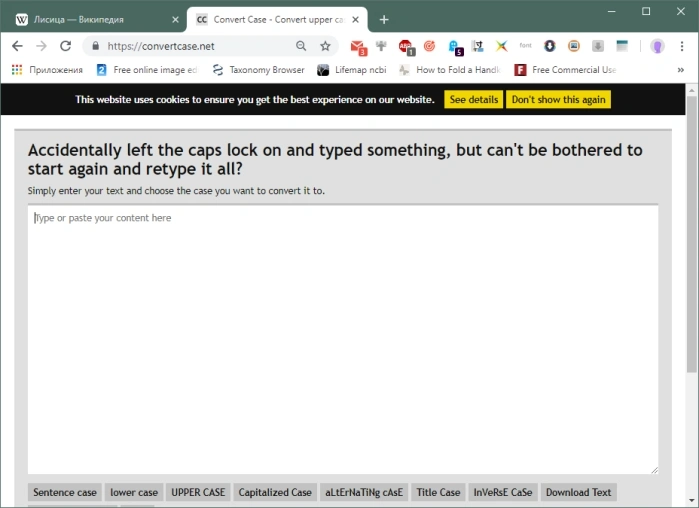This screenshot has width=699, height=508.
Task: Click the orange-ringed image extension icon
Action: coord(574,46)
